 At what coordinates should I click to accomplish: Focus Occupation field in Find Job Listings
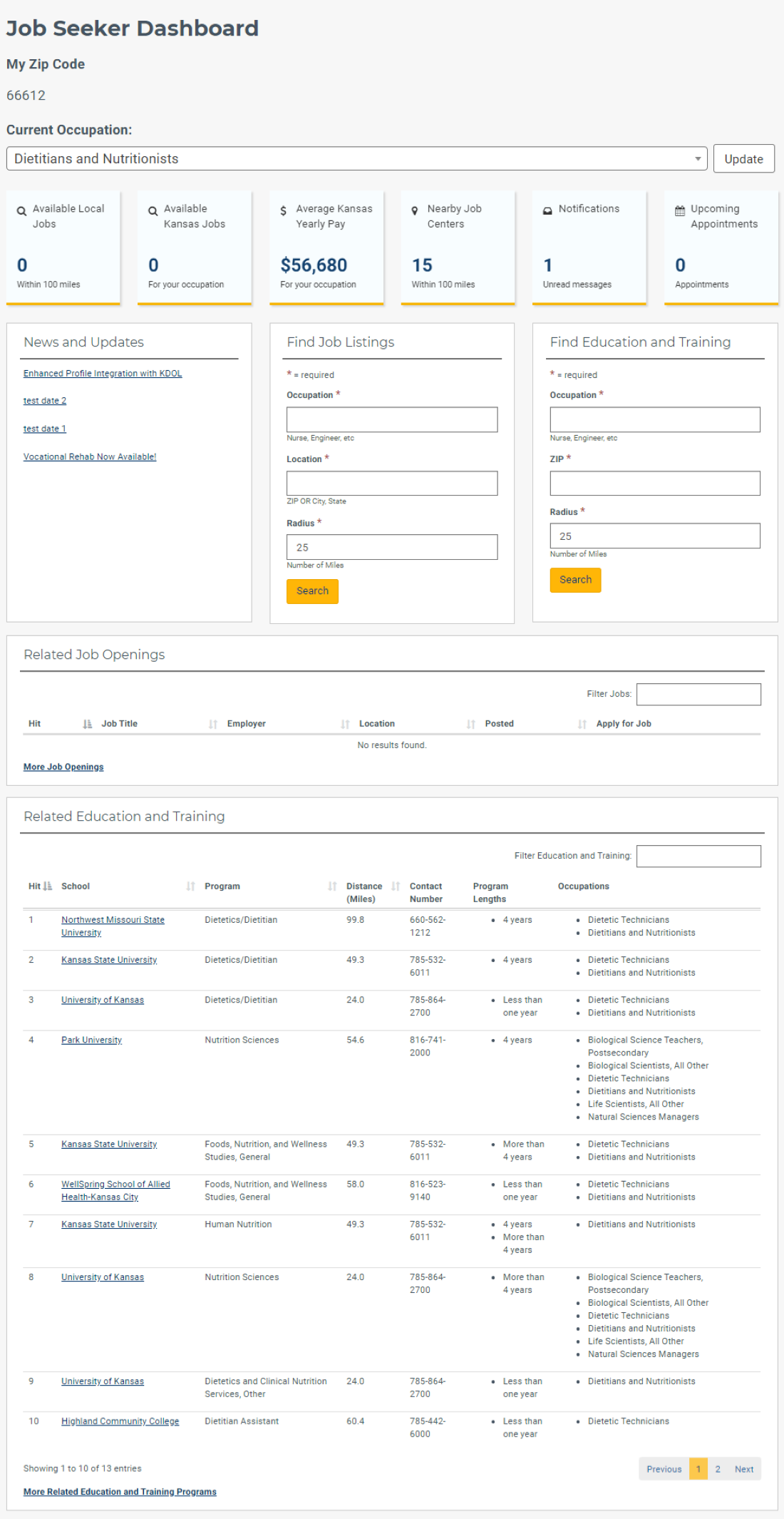(392, 420)
